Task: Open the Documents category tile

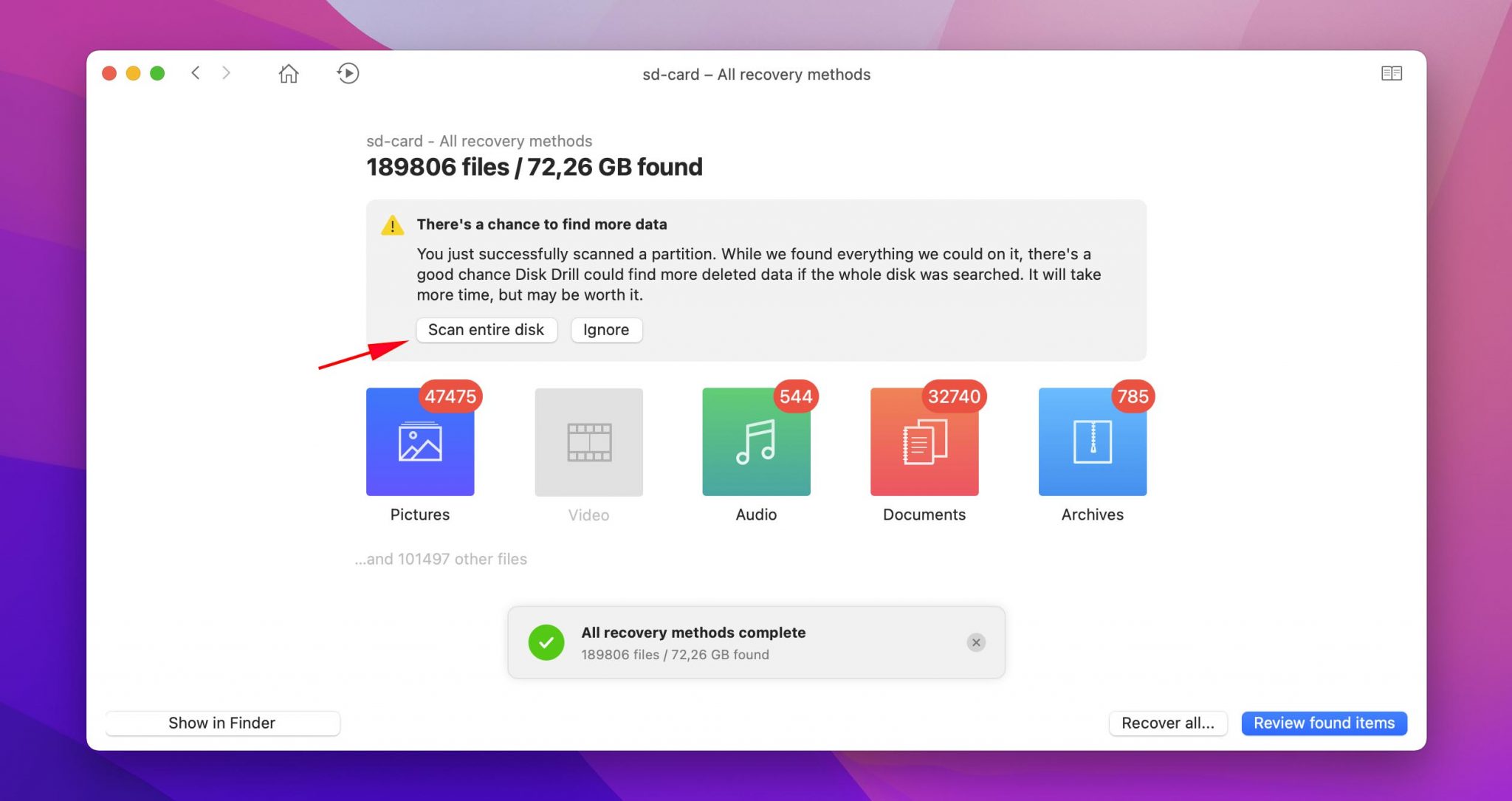Action: (x=924, y=441)
